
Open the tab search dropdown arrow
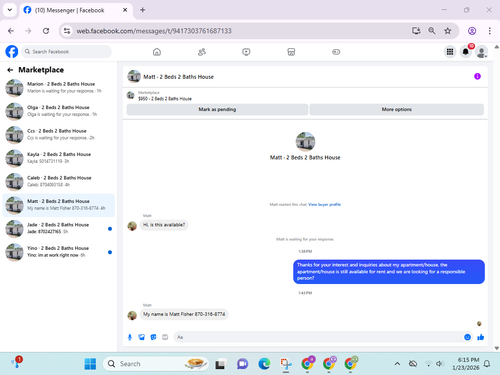point(10,10)
